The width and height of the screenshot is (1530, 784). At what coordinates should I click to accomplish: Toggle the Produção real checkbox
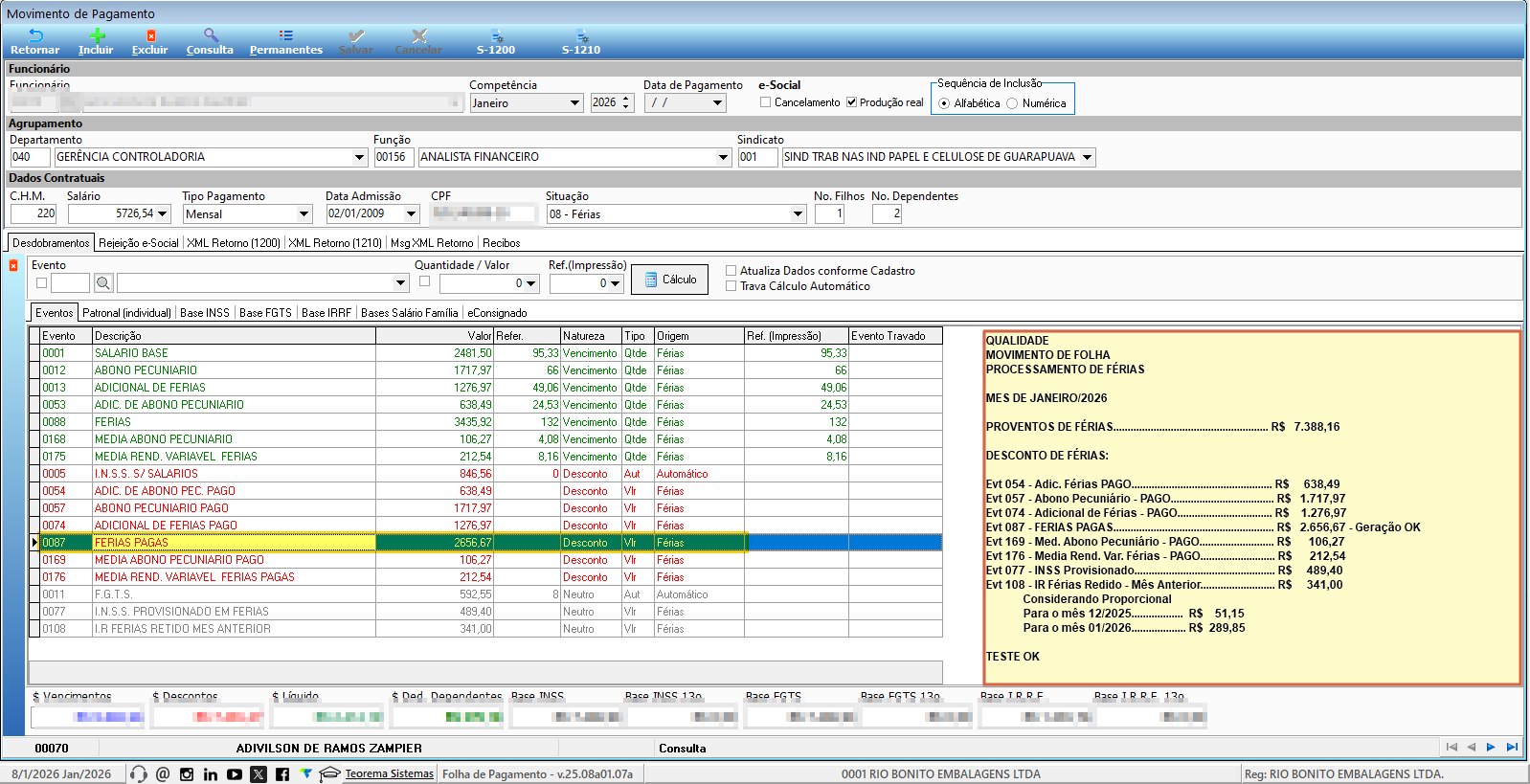pos(851,102)
